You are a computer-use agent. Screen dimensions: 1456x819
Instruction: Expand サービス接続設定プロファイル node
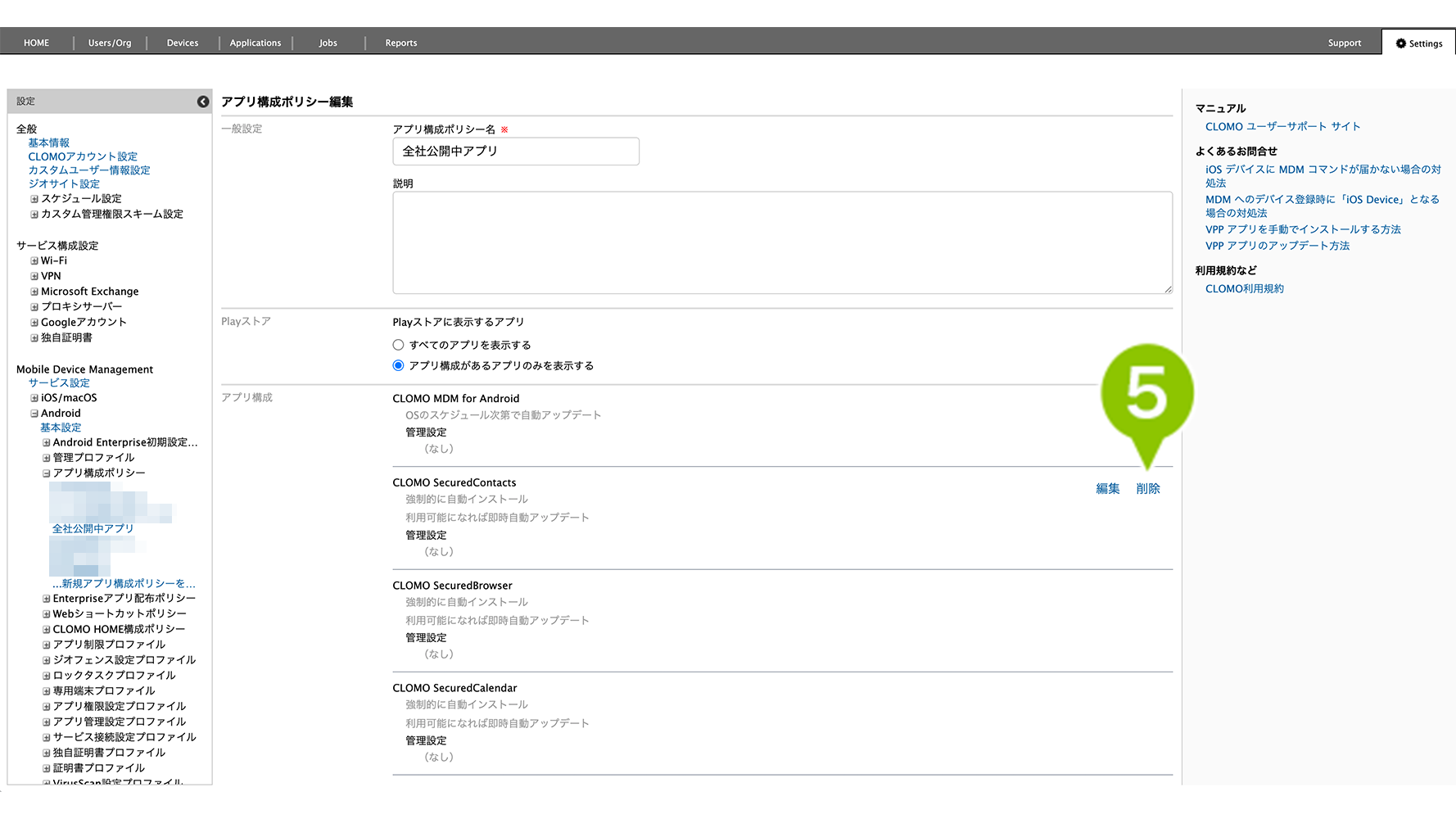click(x=47, y=737)
